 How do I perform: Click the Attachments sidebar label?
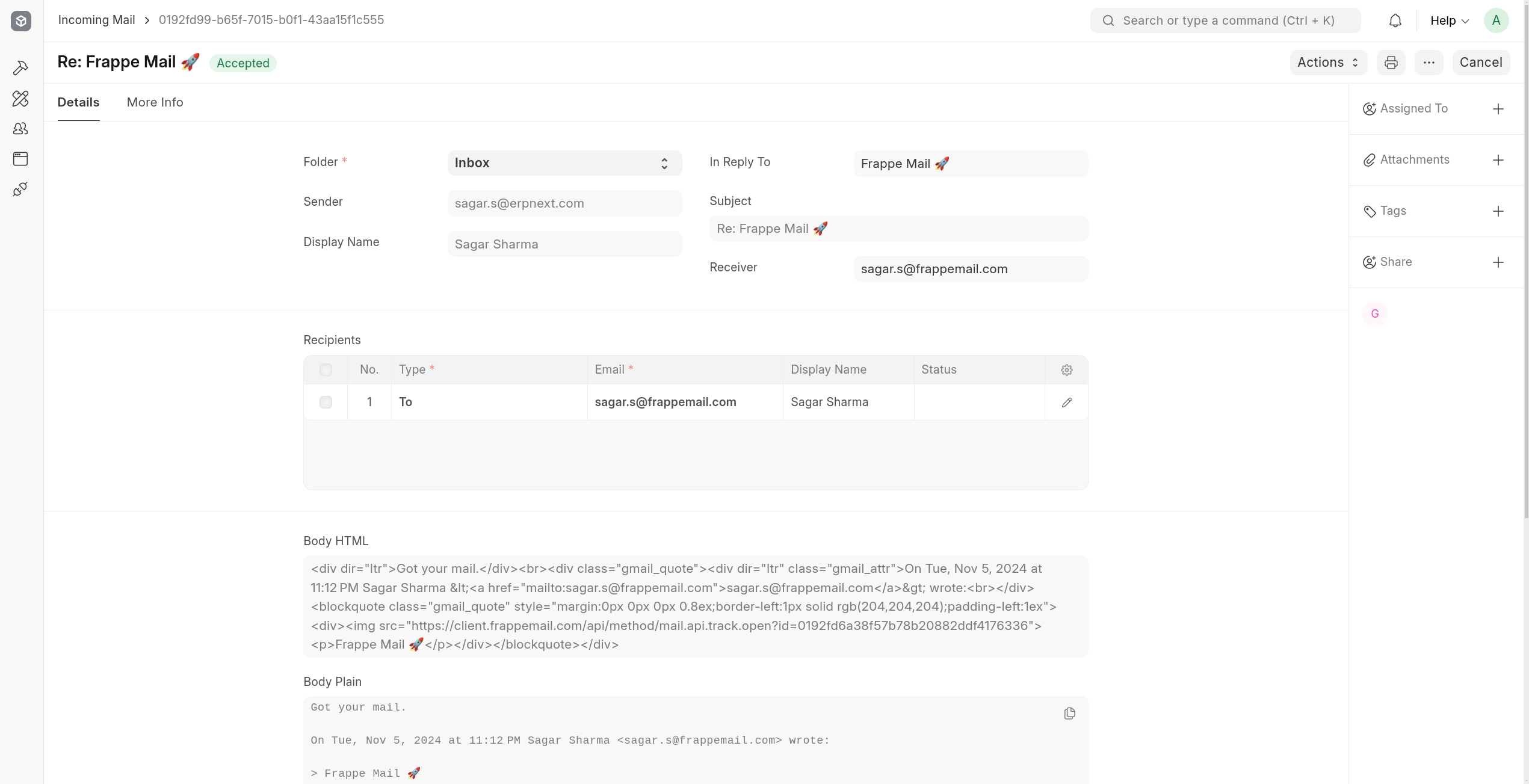pos(1414,160)
